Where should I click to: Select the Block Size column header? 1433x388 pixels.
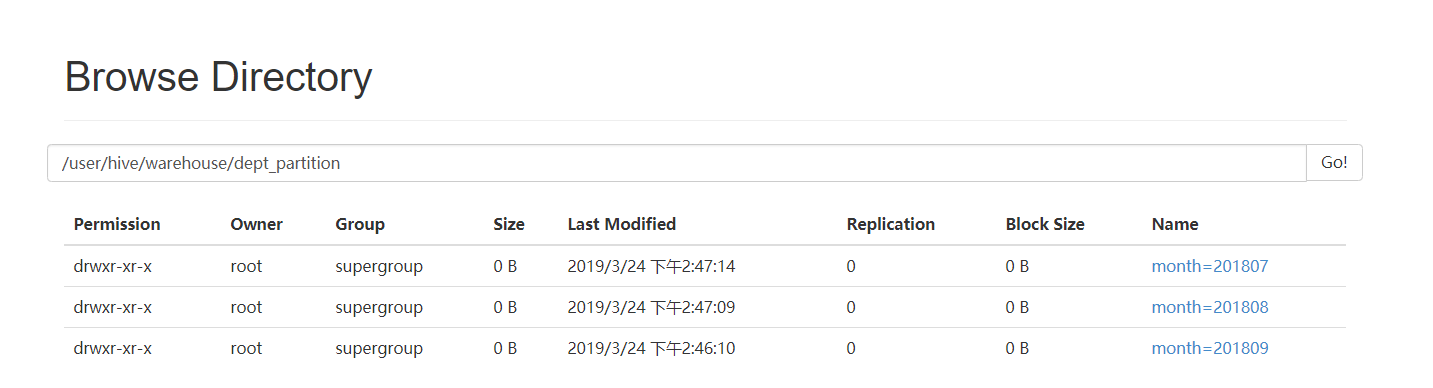click(1045, 224)
